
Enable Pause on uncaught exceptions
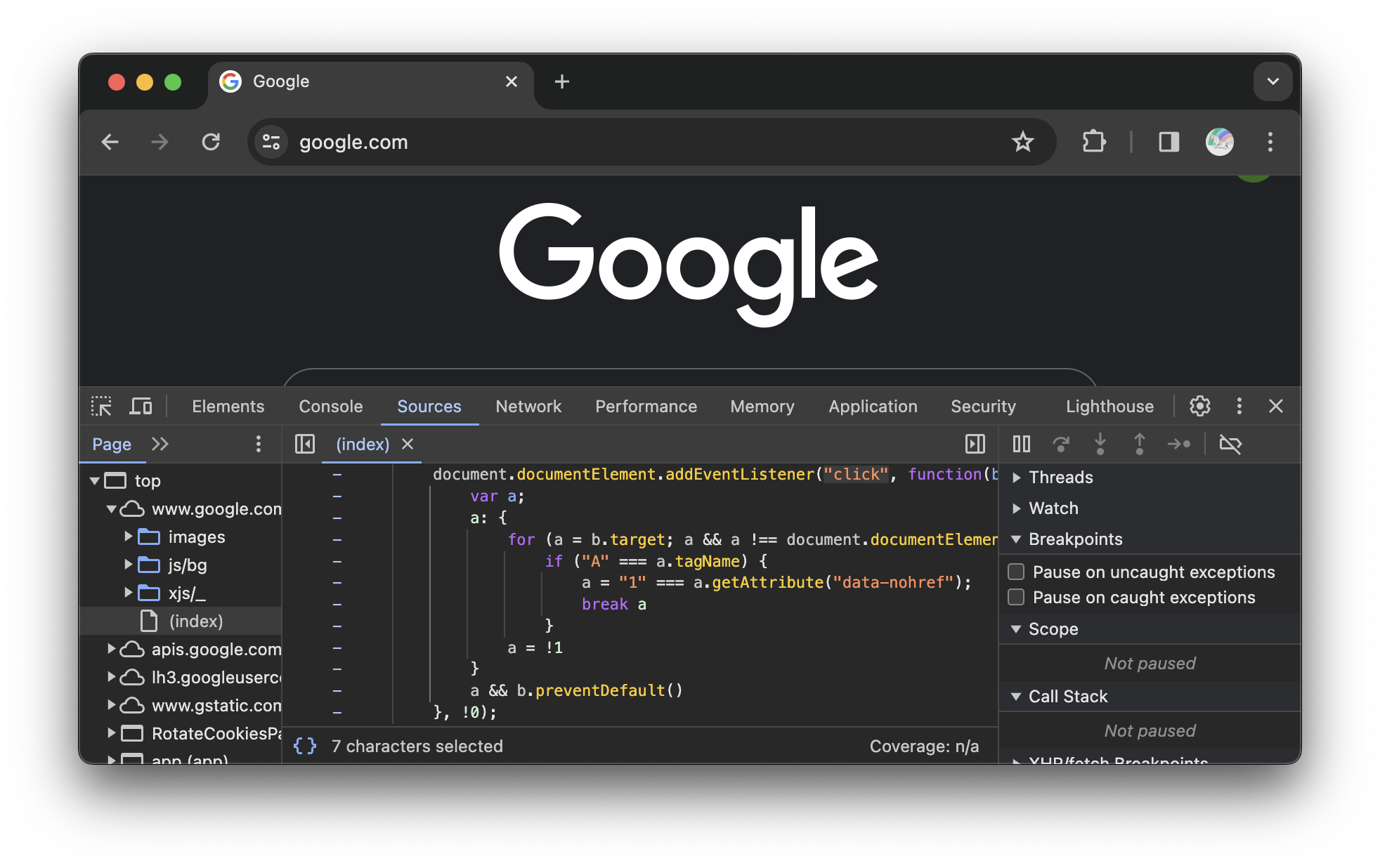[x=1016, y=572]
